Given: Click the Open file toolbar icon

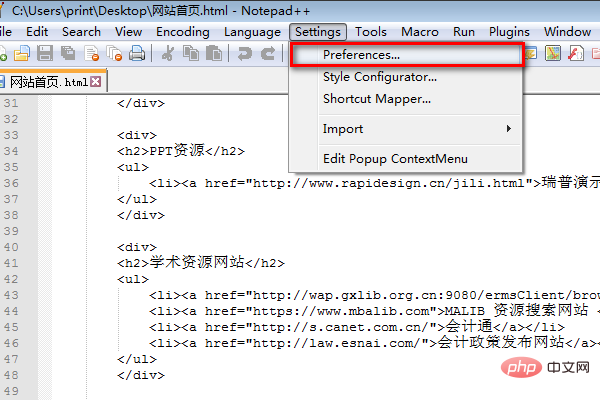Looking at the screenshot, I should pos(22,53).
